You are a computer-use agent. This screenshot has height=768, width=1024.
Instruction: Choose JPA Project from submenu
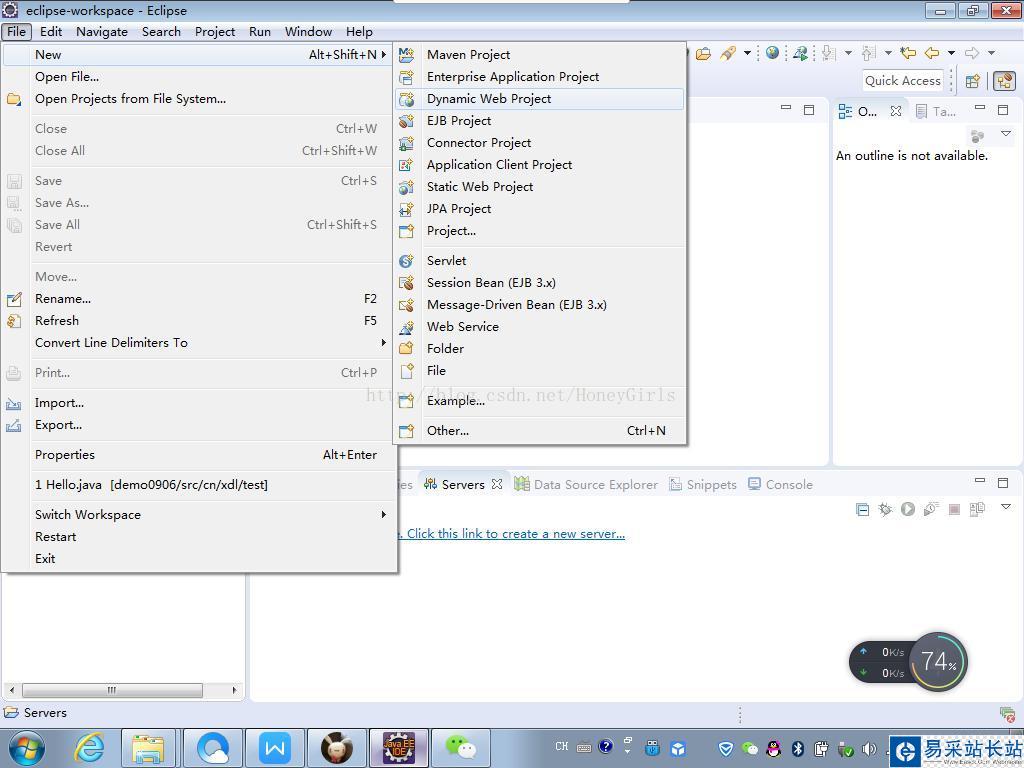click(539, 209)
